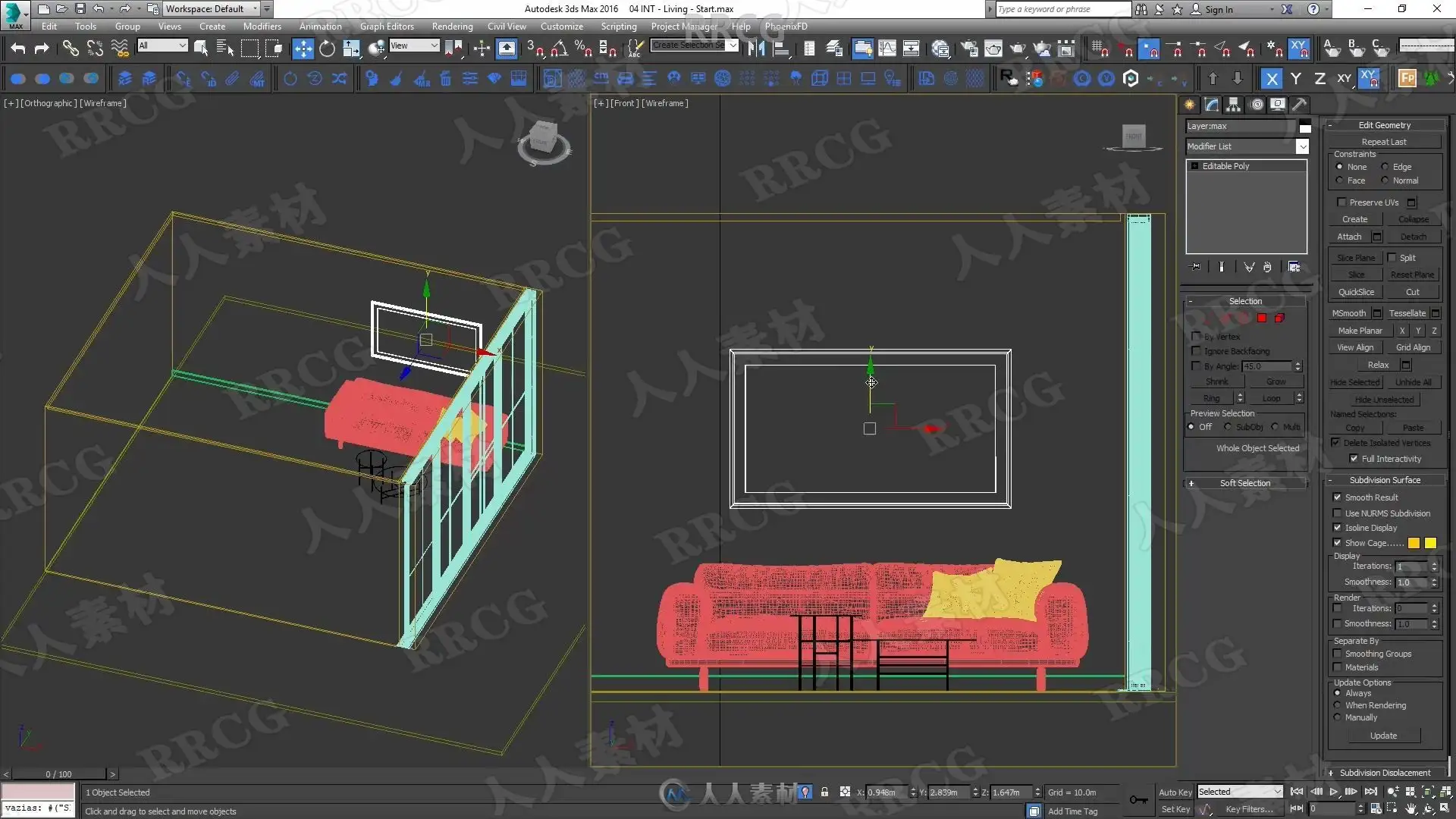Click the Select and Link icon
The height and width of the screenshot is (819, 1456).
tap(70, 49)
